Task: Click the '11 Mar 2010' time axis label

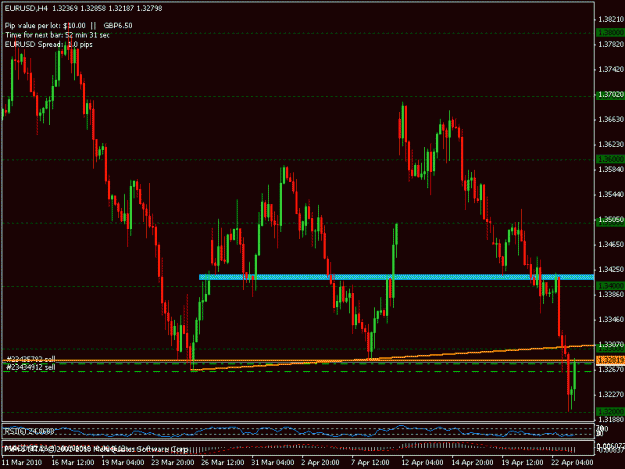Action: 22,463
